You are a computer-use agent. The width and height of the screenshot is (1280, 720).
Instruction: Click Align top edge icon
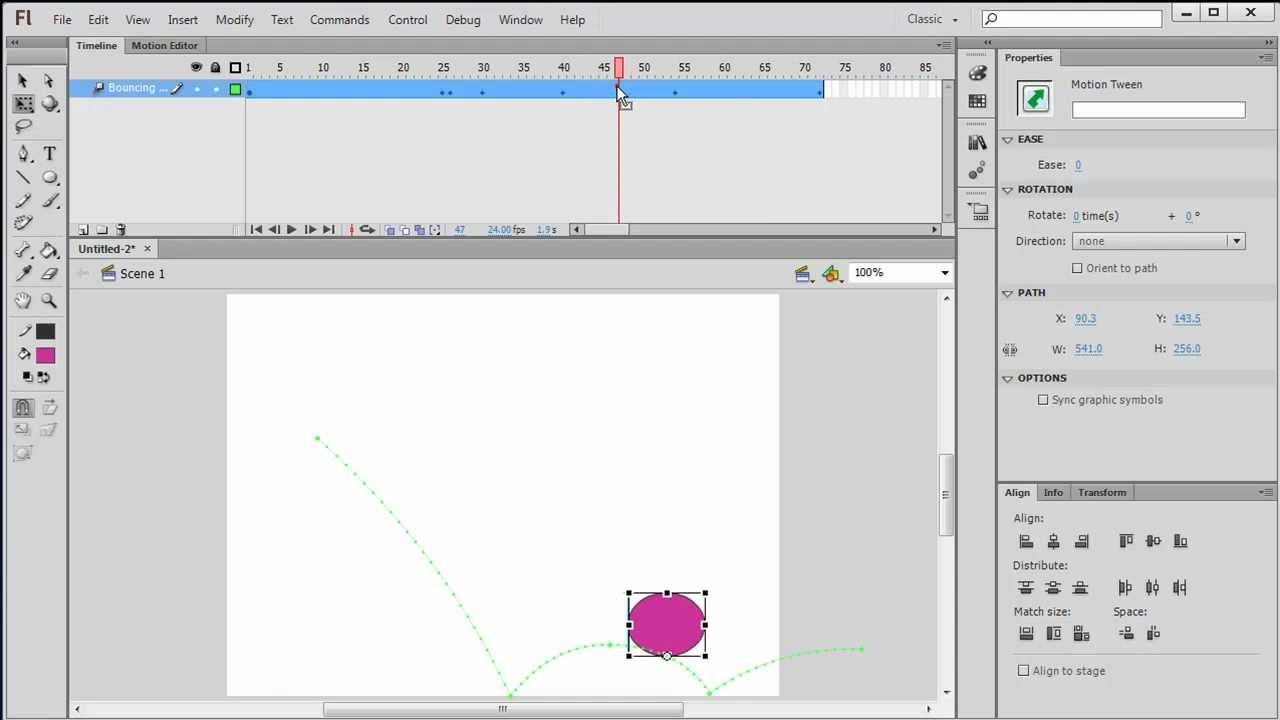[1126, 541]
